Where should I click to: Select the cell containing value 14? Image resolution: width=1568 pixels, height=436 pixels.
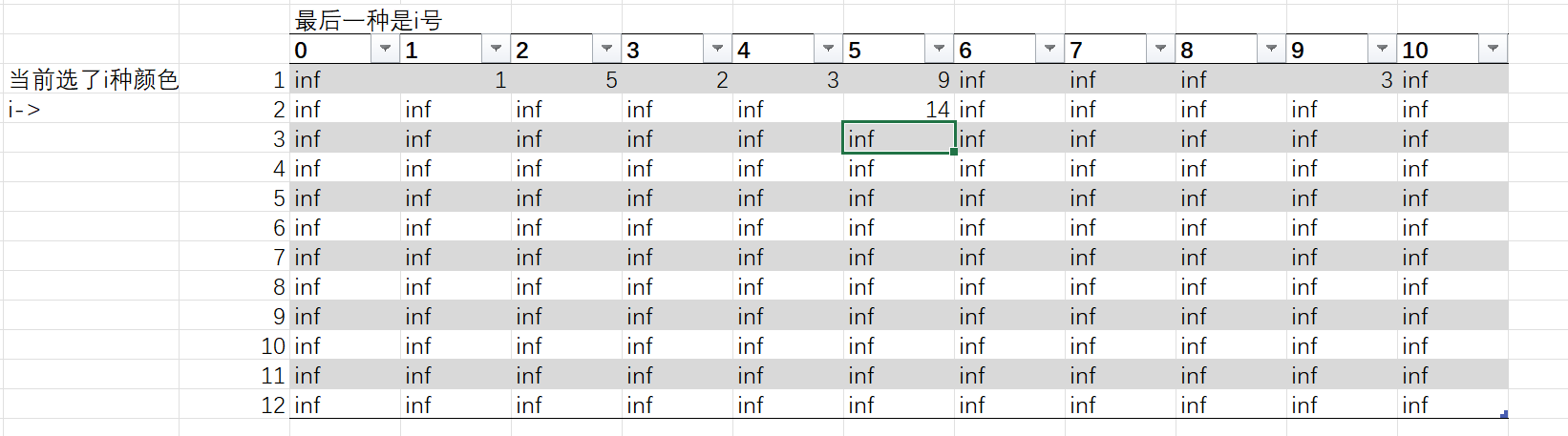coord(898,110)
